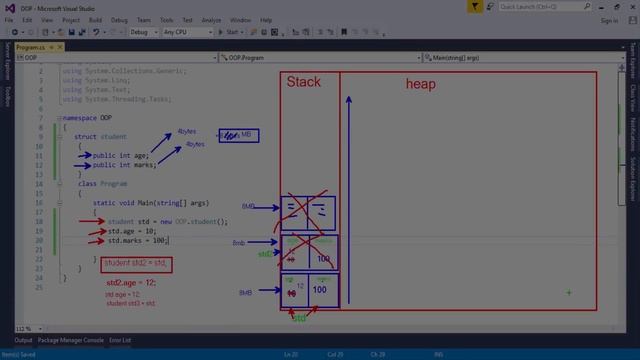This screenshot has height=360, width=640.
Task: Click the Save toolbar icon
Action: point(71,32)
